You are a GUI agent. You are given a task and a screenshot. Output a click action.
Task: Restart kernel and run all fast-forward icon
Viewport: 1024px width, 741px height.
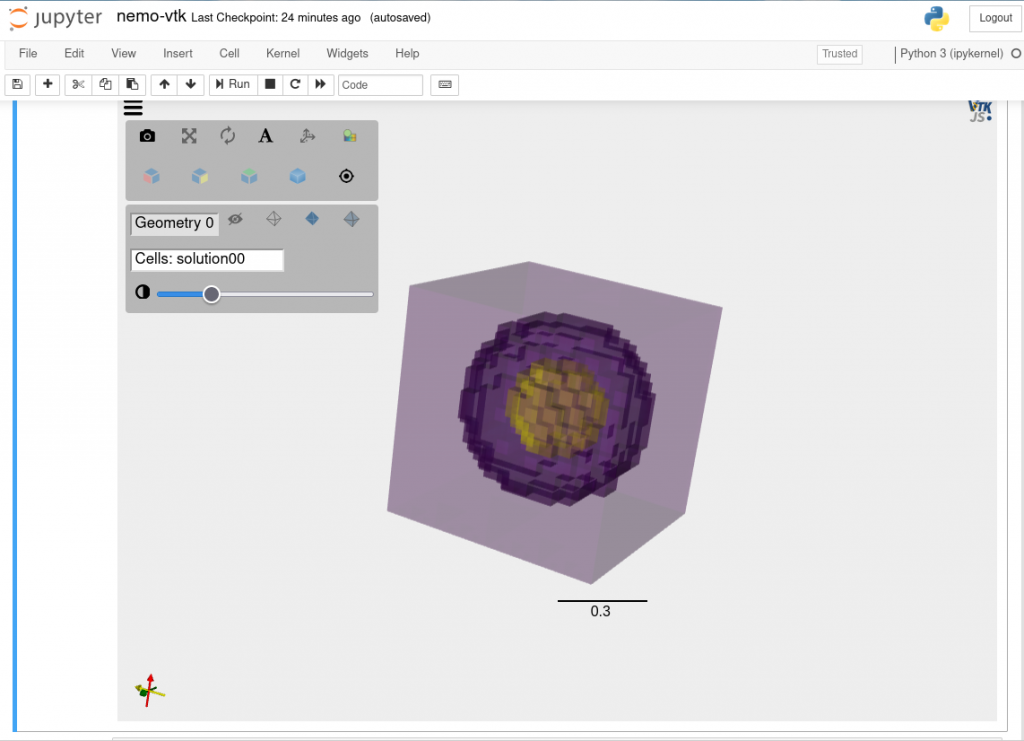(x=321, y=84)
